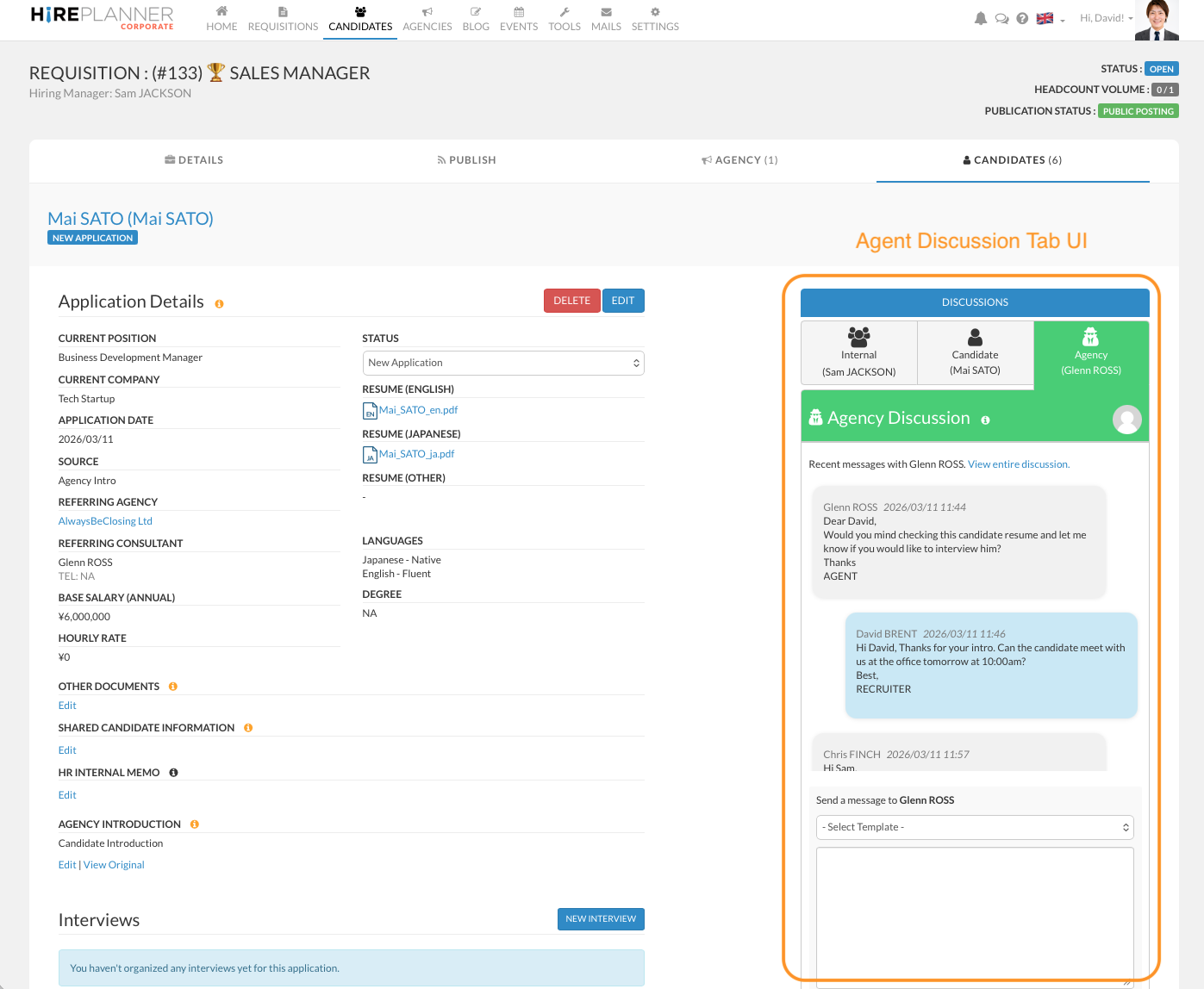
Task: Click the notifications bell icon
Action: point(980,18)
